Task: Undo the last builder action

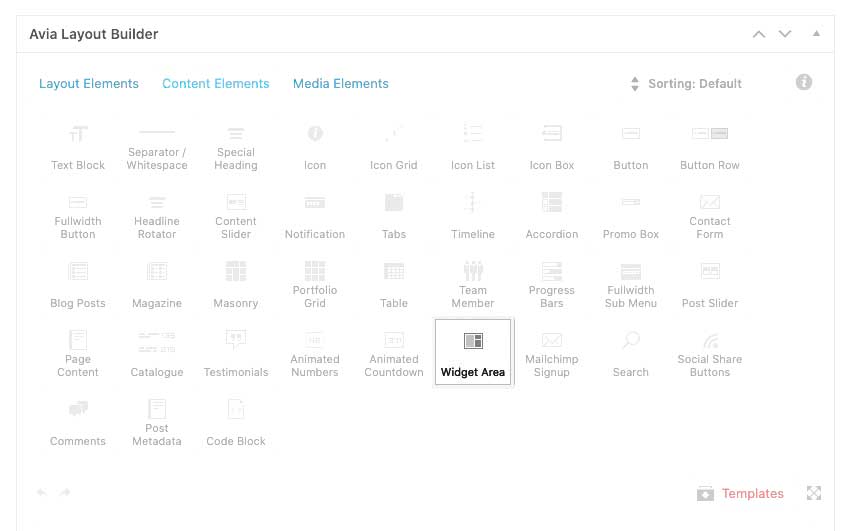Action: pyautogui.click(x=42, y=492)
